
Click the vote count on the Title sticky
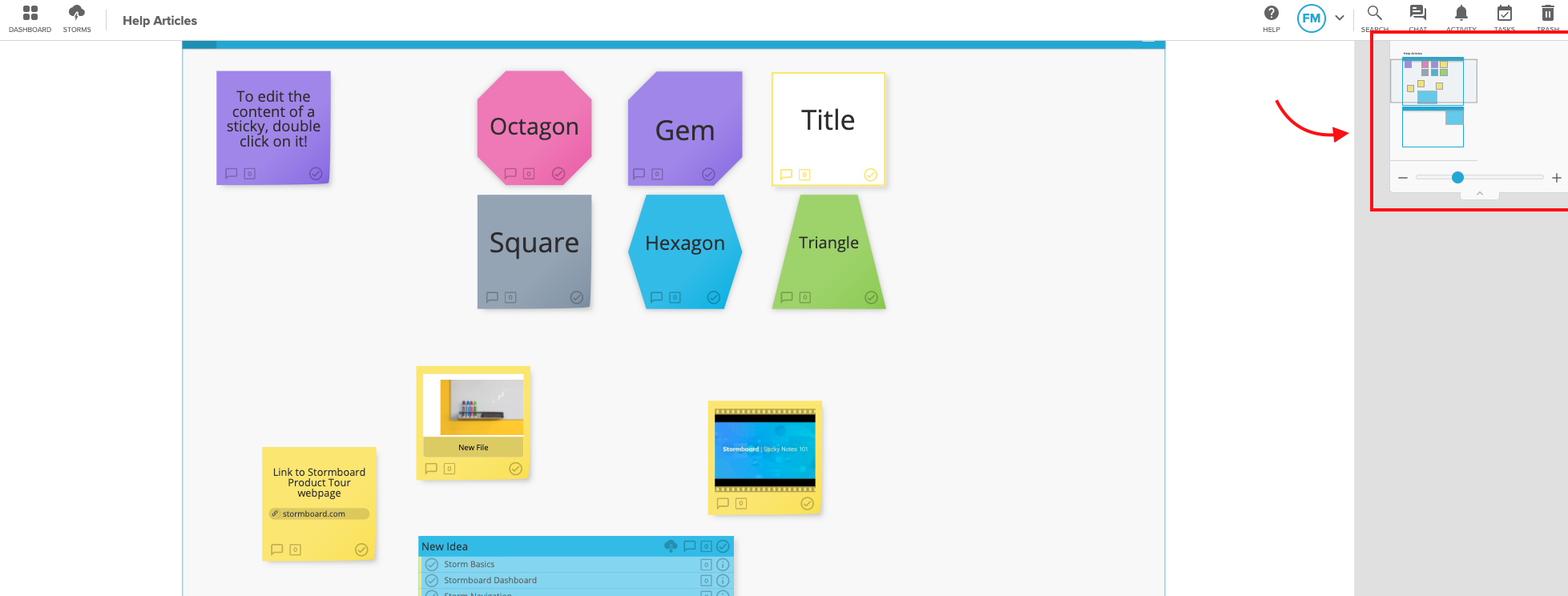(x=804, y=175)
